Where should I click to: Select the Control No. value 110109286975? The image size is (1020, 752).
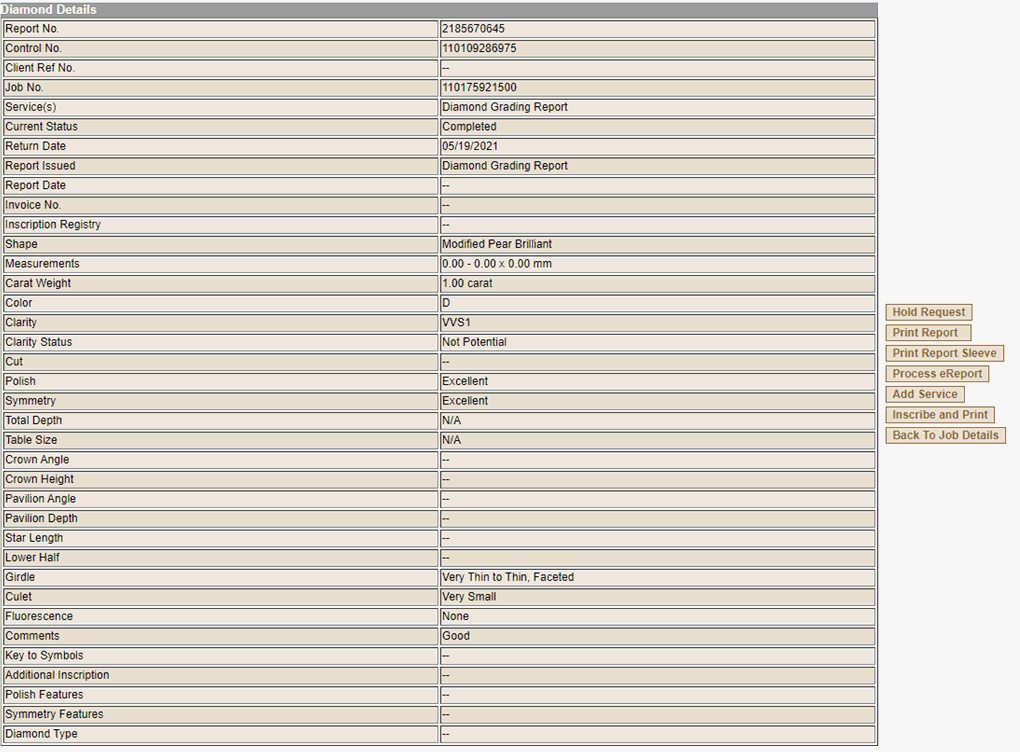tap(479, 48)
